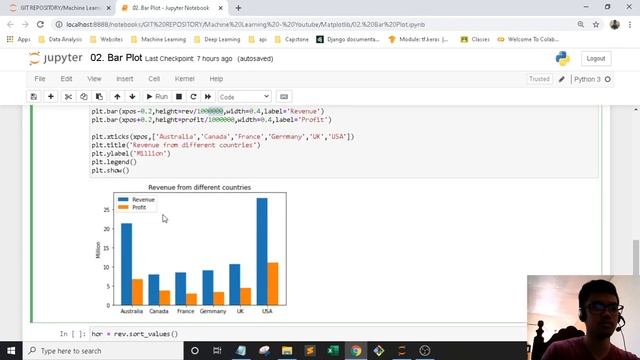Click the plt.legend() code line
The image size is (640, 360).
(x=114, y=162)
